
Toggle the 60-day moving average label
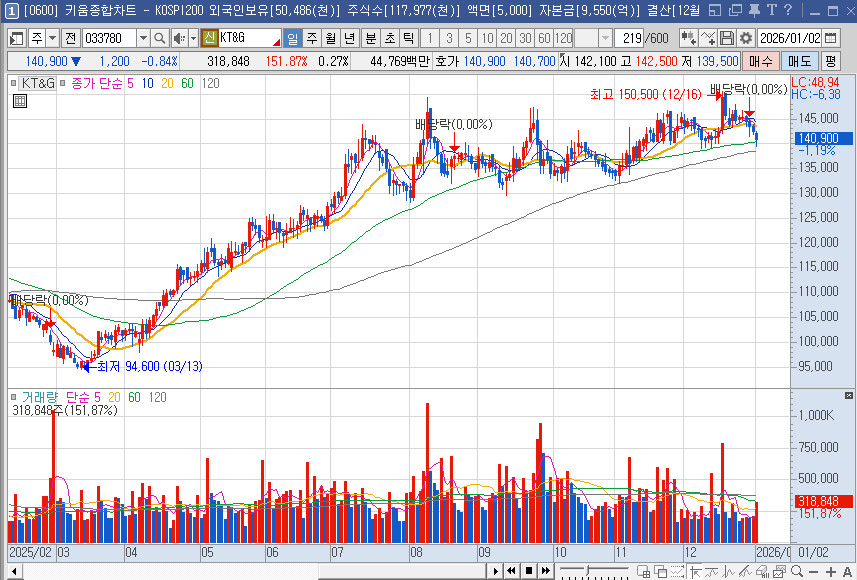coord(187,84)
